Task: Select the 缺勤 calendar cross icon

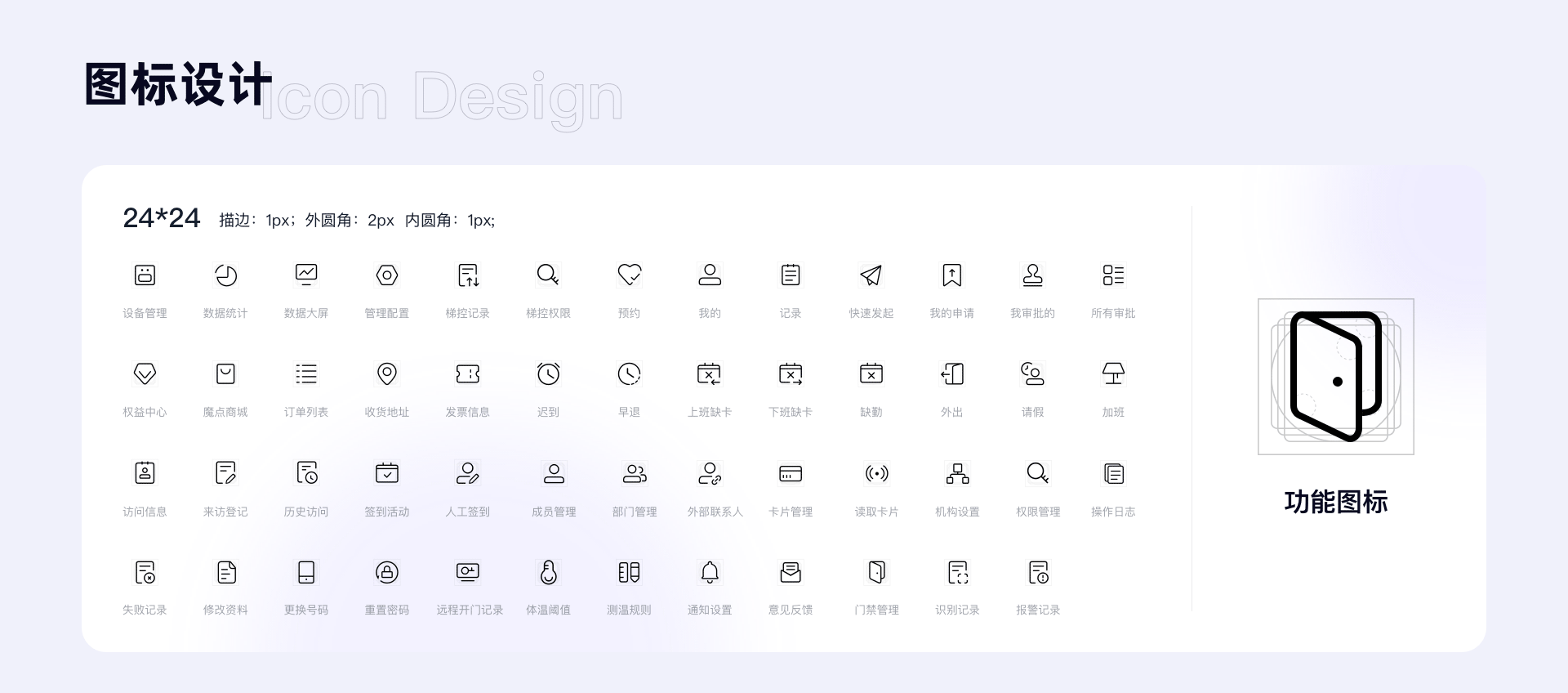Action: click(x=871, y=374)
